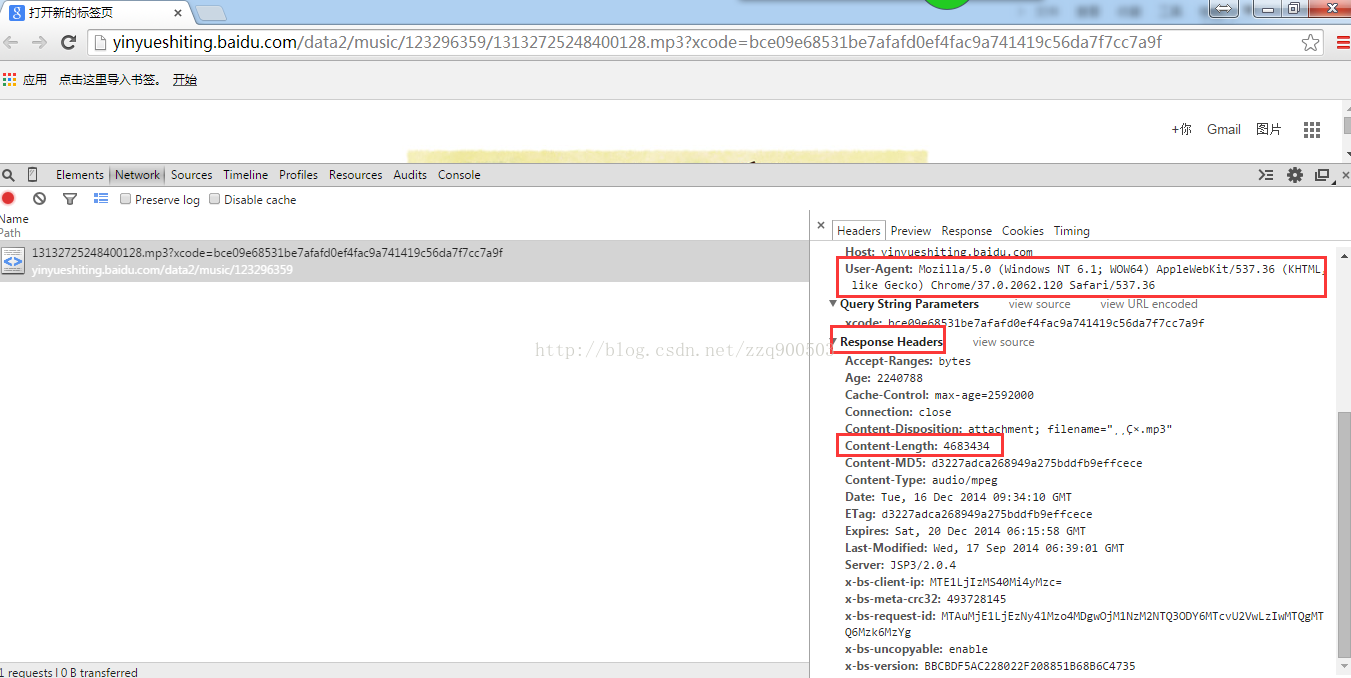Open the Apps grid bookmark shortcut
Viewport: 1351px width, 678px height.
point(10,79)
